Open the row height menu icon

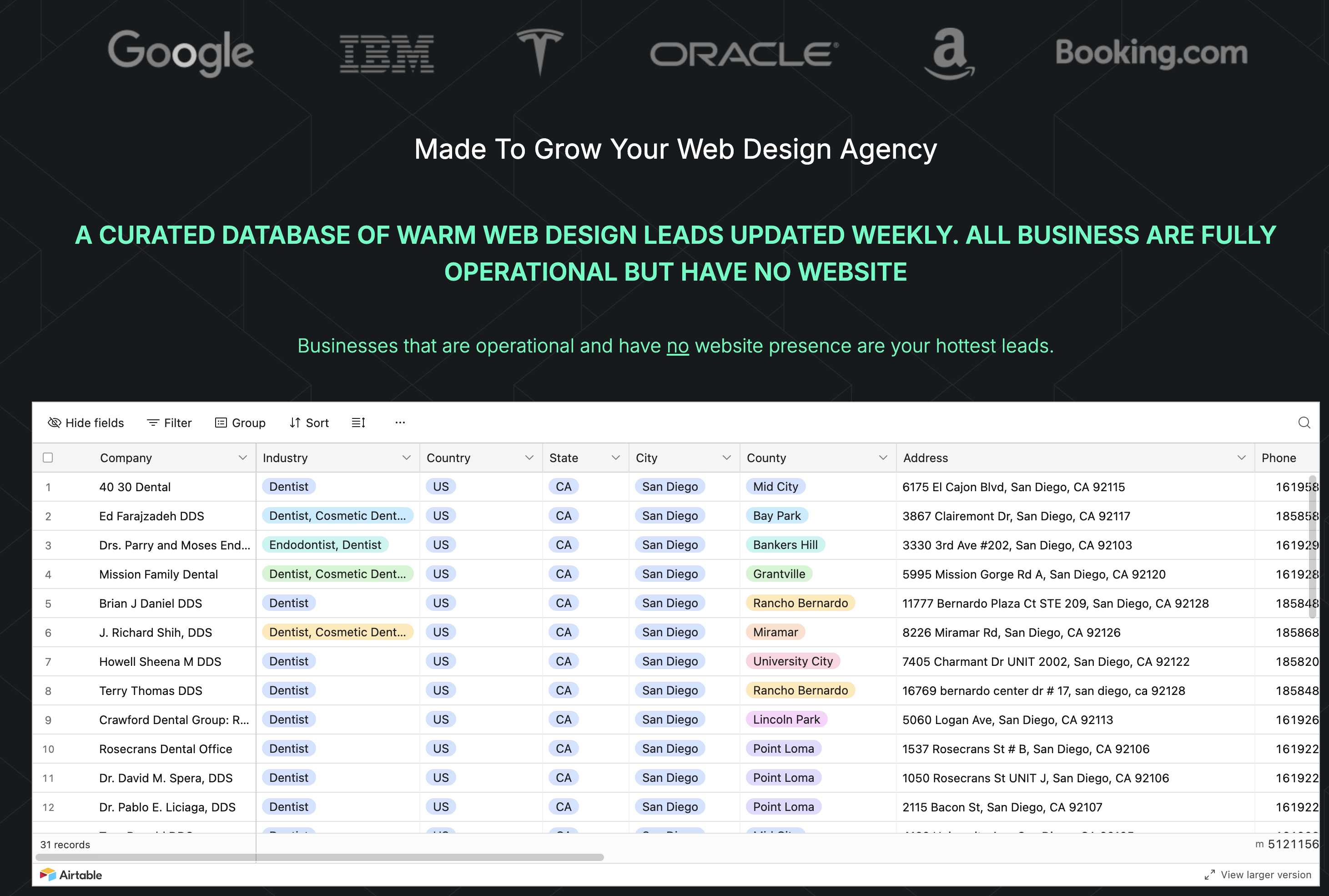pos(358,423)
